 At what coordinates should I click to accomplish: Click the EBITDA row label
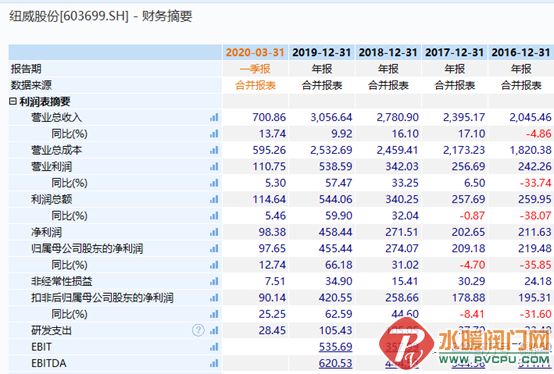coord(49,363)
